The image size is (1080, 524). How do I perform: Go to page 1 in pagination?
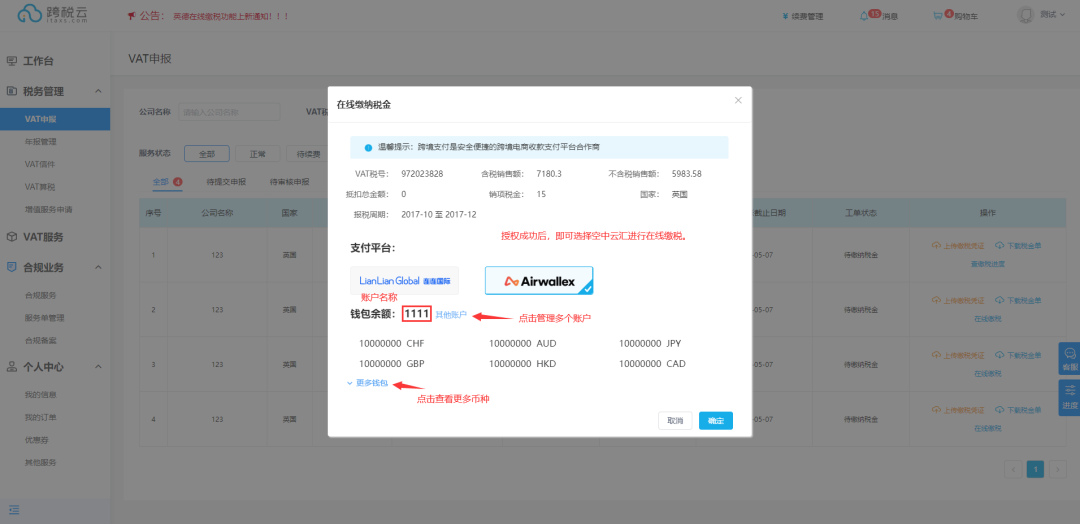(1035, 470)
